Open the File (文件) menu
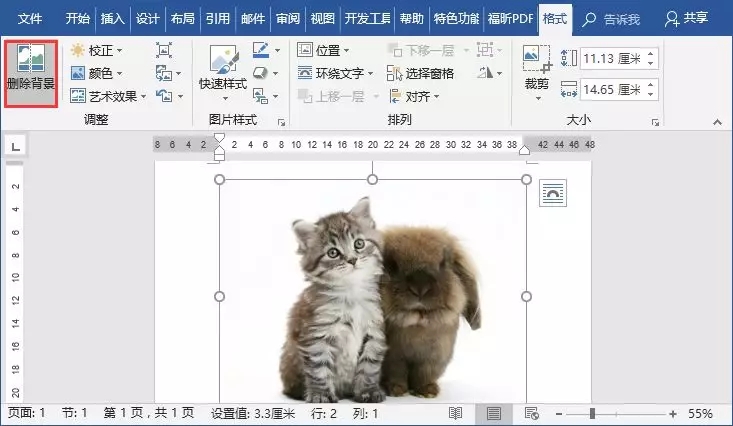Image resolution: width=733 pixels, height=426 pixels. click(30, 18)
